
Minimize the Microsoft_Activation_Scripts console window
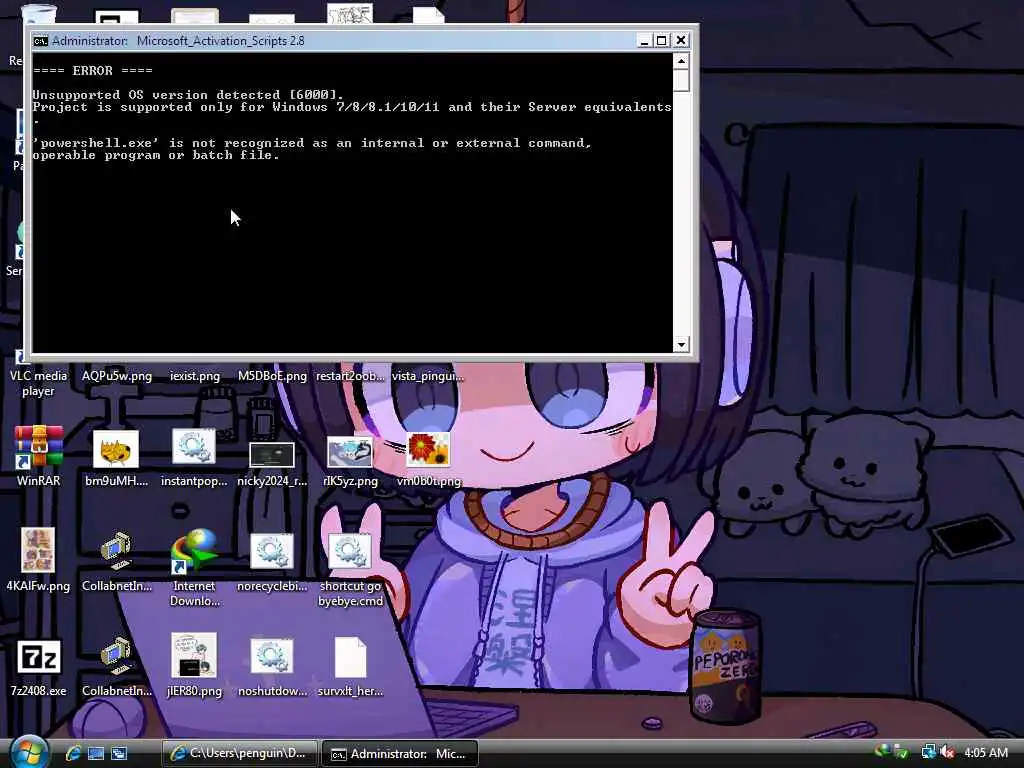pyautogui.click(x=644, y=40)
